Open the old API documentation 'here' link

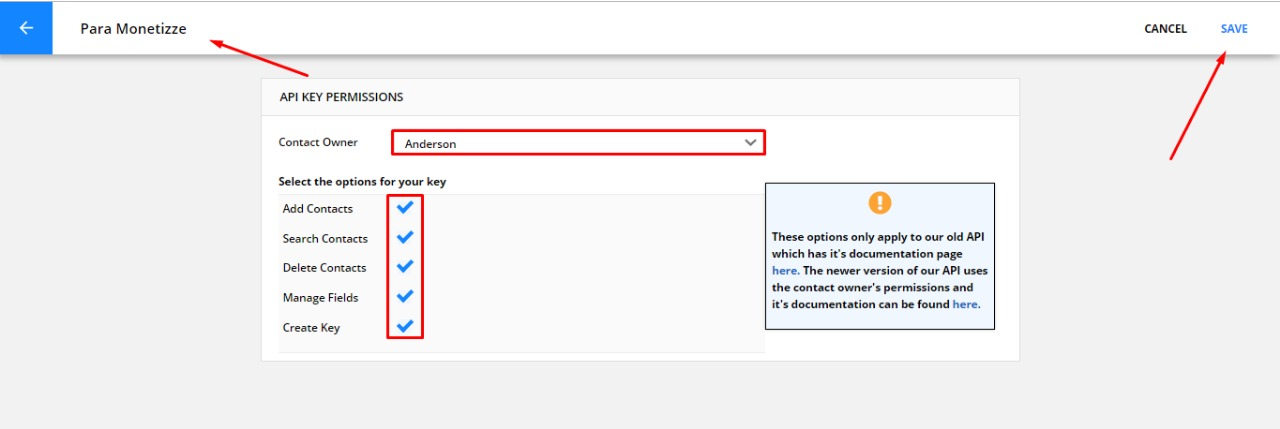784,271
